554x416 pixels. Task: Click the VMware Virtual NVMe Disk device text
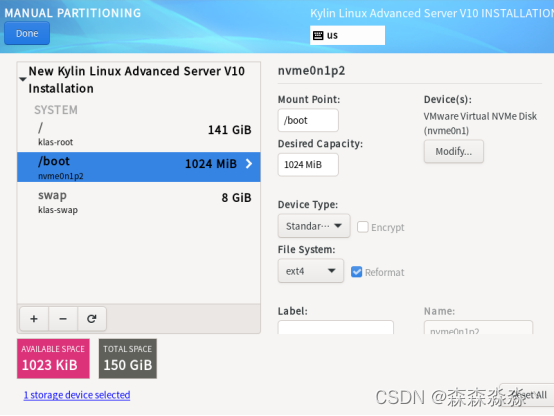(x=480, y=123)
